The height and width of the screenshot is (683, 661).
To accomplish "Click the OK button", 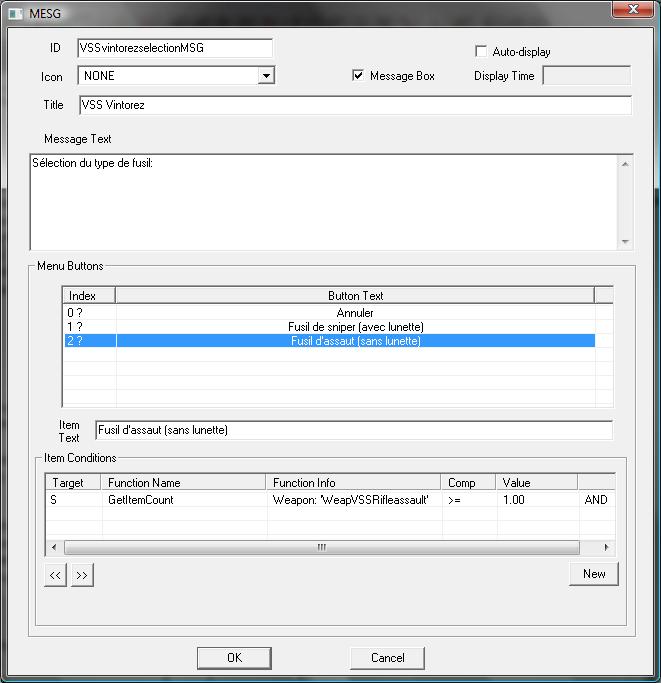I will click(234, 658).
